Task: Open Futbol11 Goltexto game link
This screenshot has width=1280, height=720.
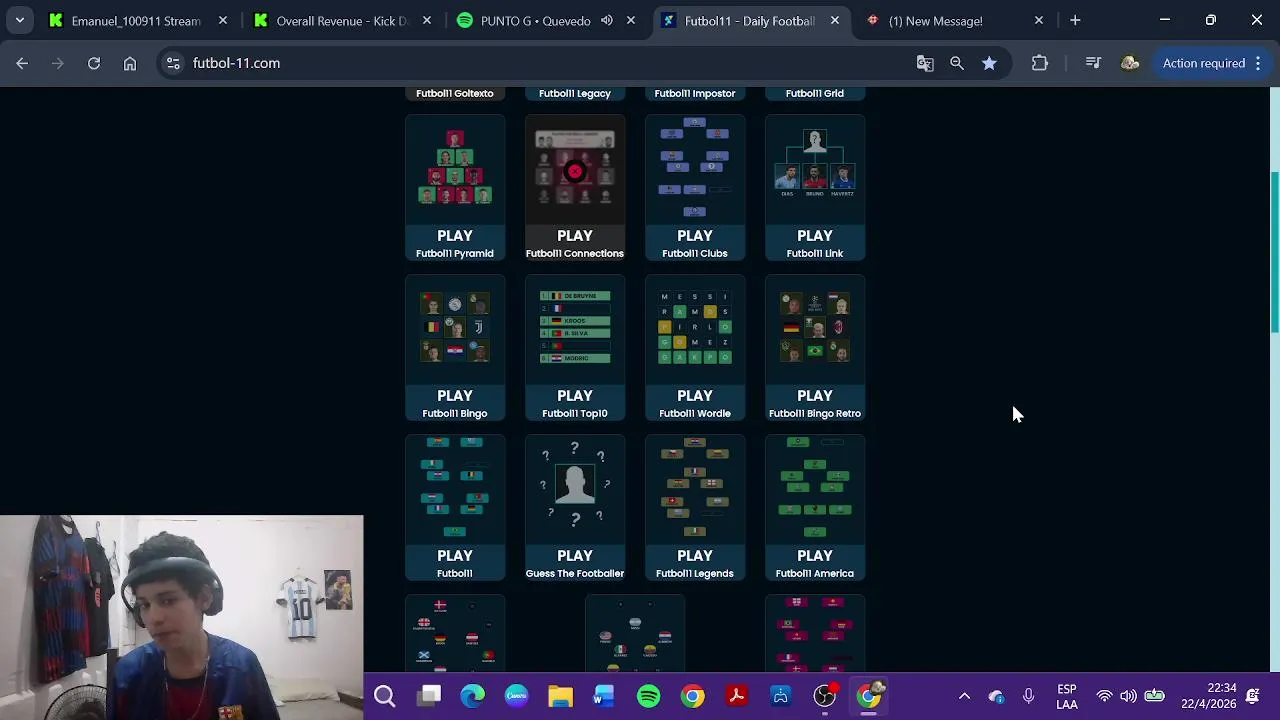Action: coord(455,93)
